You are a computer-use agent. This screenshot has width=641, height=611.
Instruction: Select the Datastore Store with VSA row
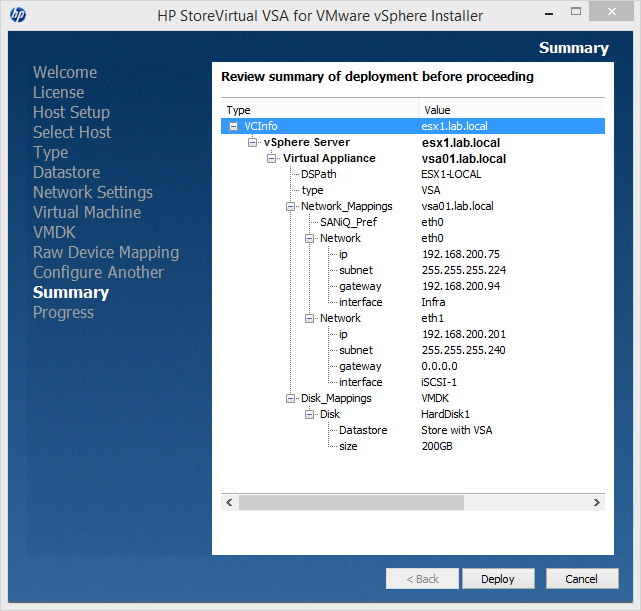coord(413,430)
